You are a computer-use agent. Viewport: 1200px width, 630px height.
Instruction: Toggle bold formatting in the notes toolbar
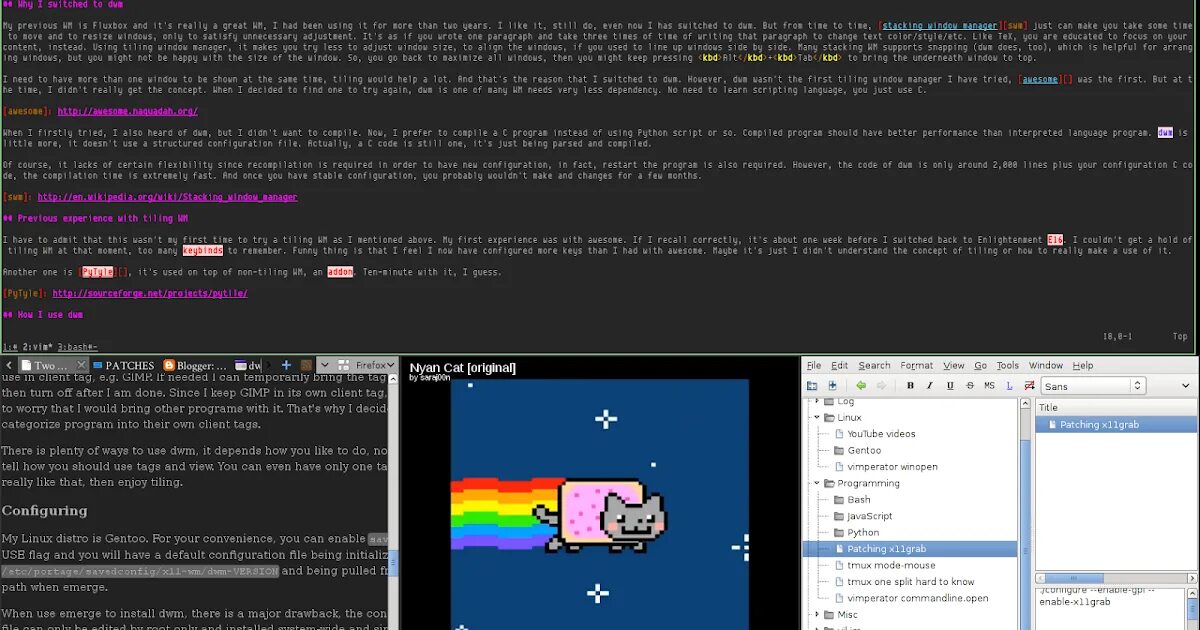click(x=910, y=386)
